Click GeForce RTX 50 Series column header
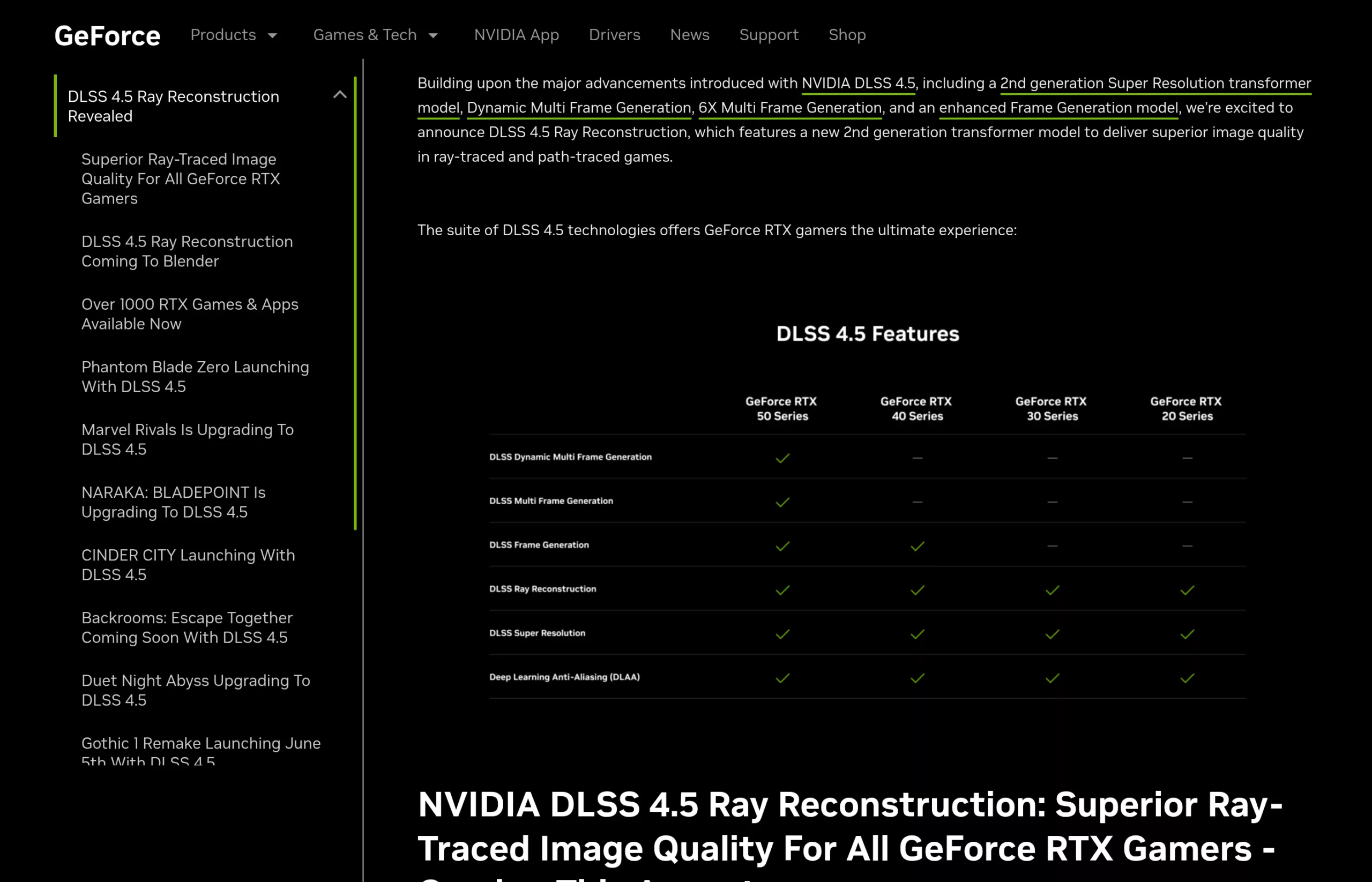The height and width of the screenshot is (882, 1372). (x=781, y=409)
